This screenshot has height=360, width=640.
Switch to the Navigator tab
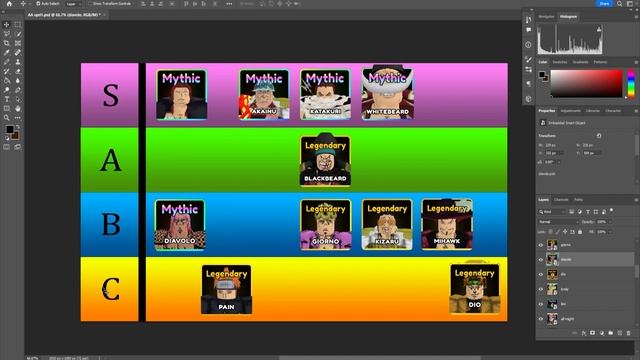coord(546,16)
